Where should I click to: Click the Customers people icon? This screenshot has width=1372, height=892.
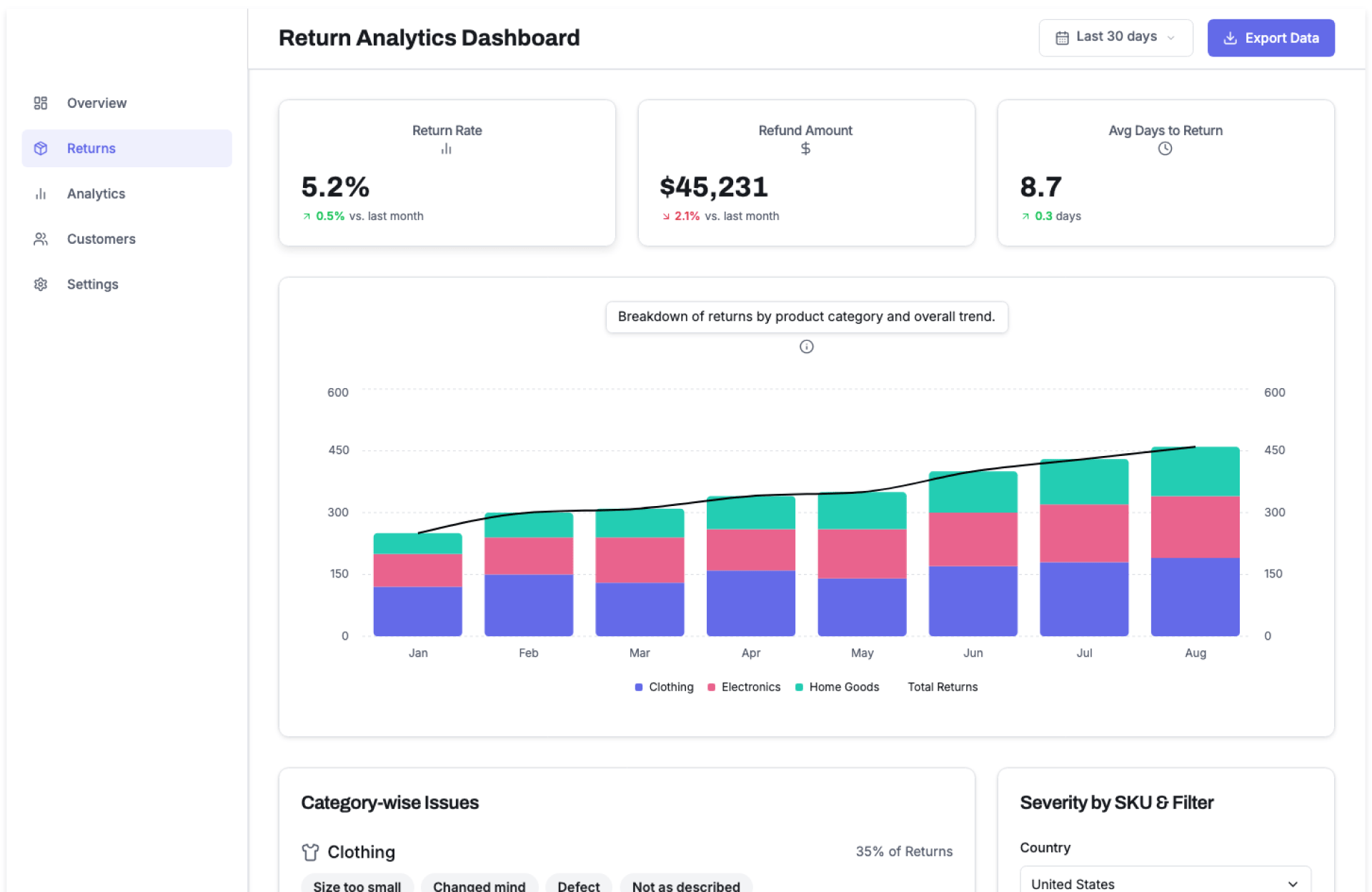[x=41, y=239]
